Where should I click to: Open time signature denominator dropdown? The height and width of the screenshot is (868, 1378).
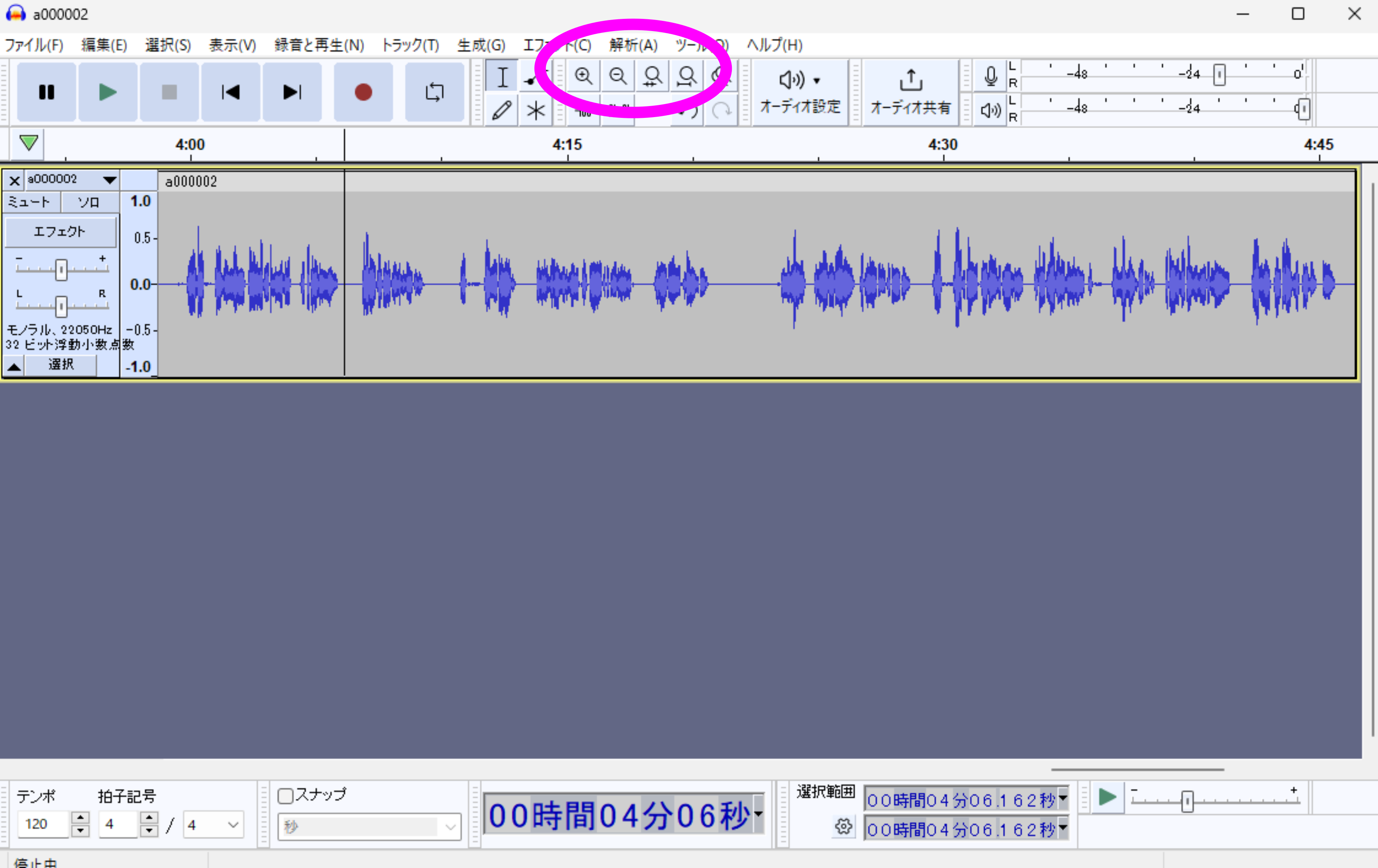213,824
